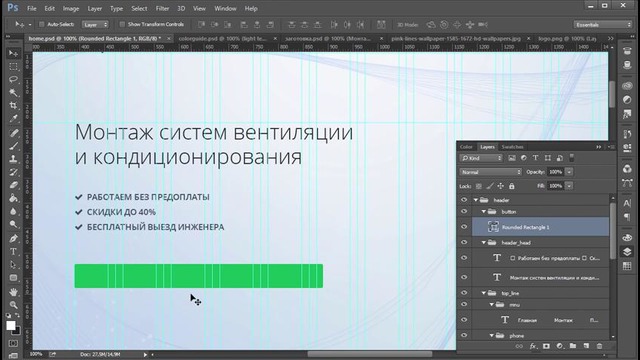This screenshot has width=640, height=360.
Task: Open the blend mode Normal dropdown
Action: point(491,172)
